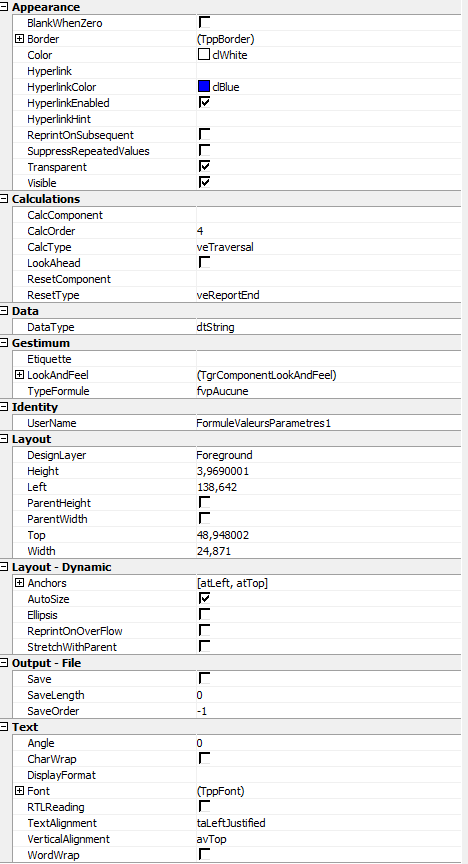Expand the Font property
The image size is (468, 864).
(20, 791)
